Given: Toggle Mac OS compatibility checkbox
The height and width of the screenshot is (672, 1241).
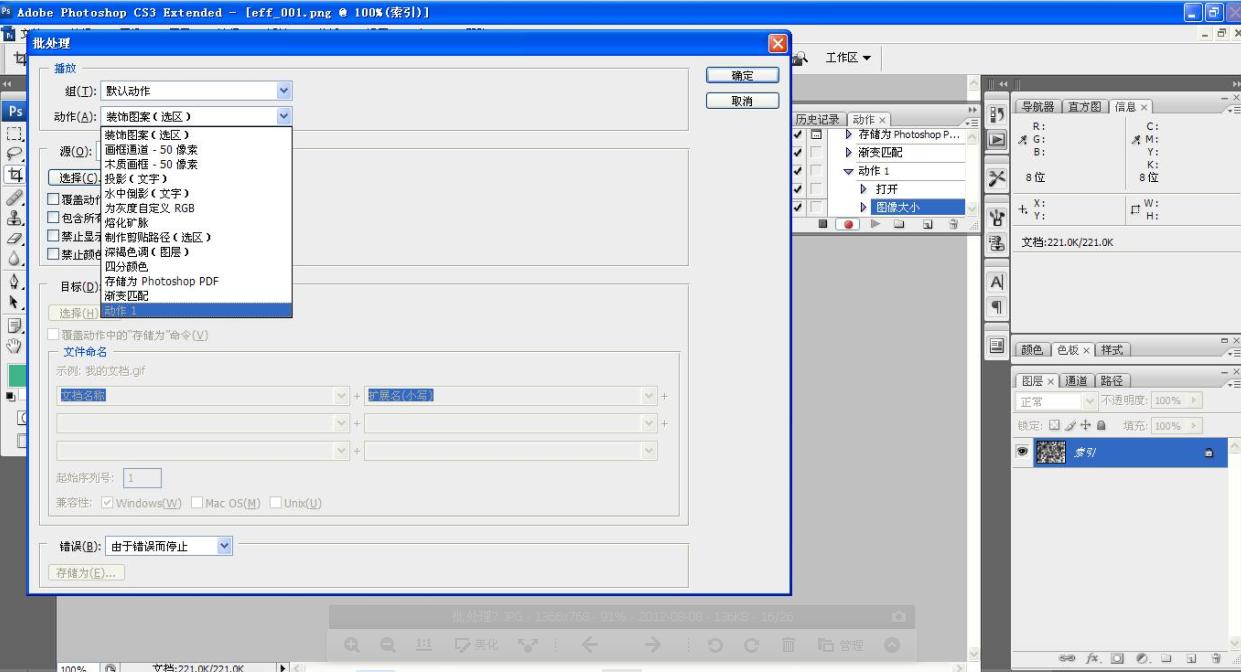Looking at the screenshot, I should click(197, 502).
